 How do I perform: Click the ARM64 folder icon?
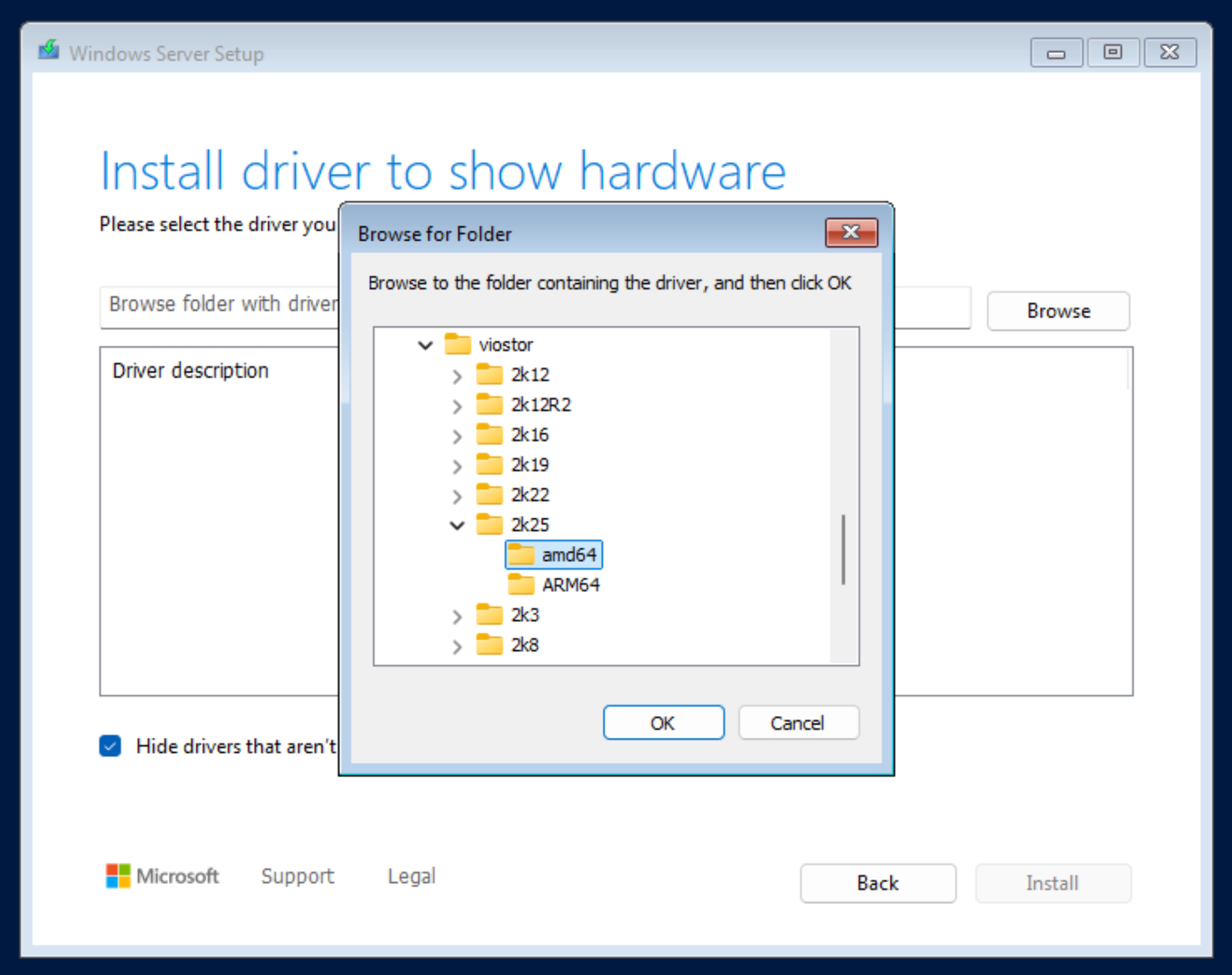(521, 584)
